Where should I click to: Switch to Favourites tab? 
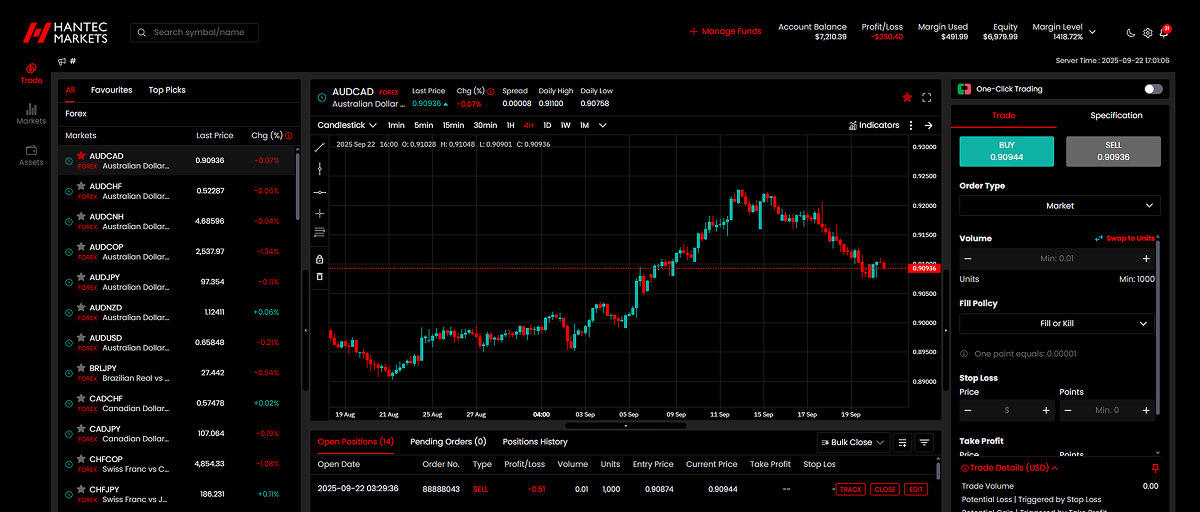111,90
